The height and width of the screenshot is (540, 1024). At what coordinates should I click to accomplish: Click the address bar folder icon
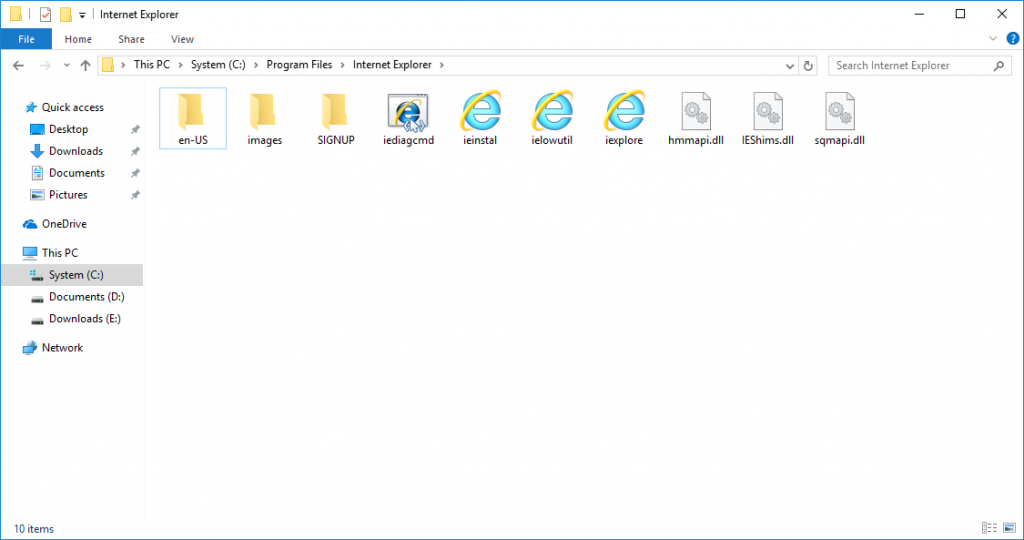tap(108, 65)
